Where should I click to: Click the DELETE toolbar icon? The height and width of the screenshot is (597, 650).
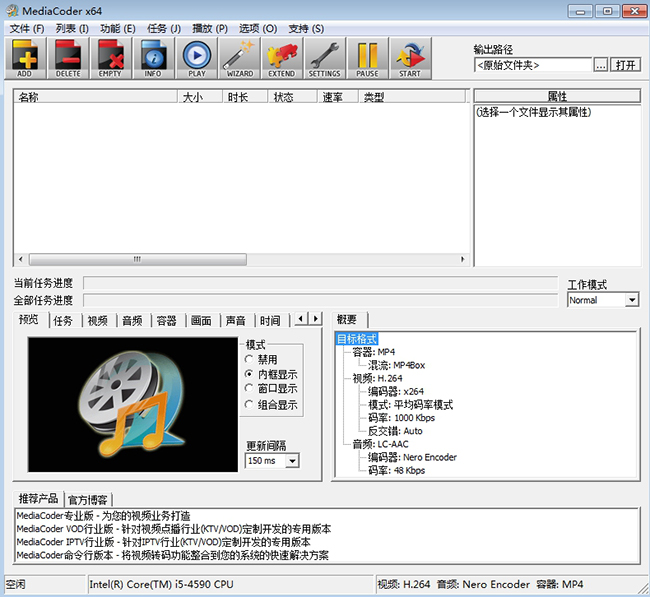(68, 58)
